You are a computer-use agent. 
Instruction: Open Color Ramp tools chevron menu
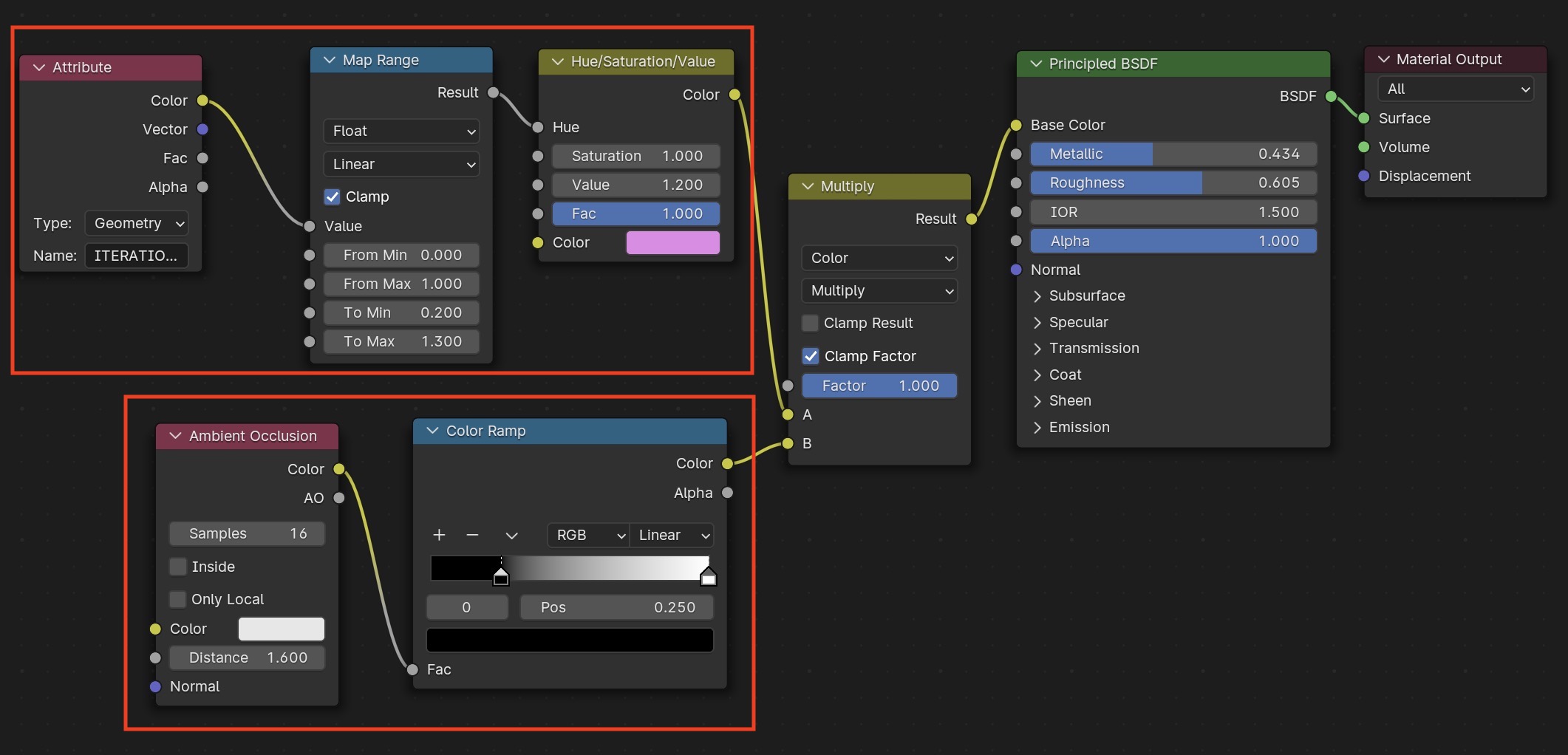click(x=511, y=535)
